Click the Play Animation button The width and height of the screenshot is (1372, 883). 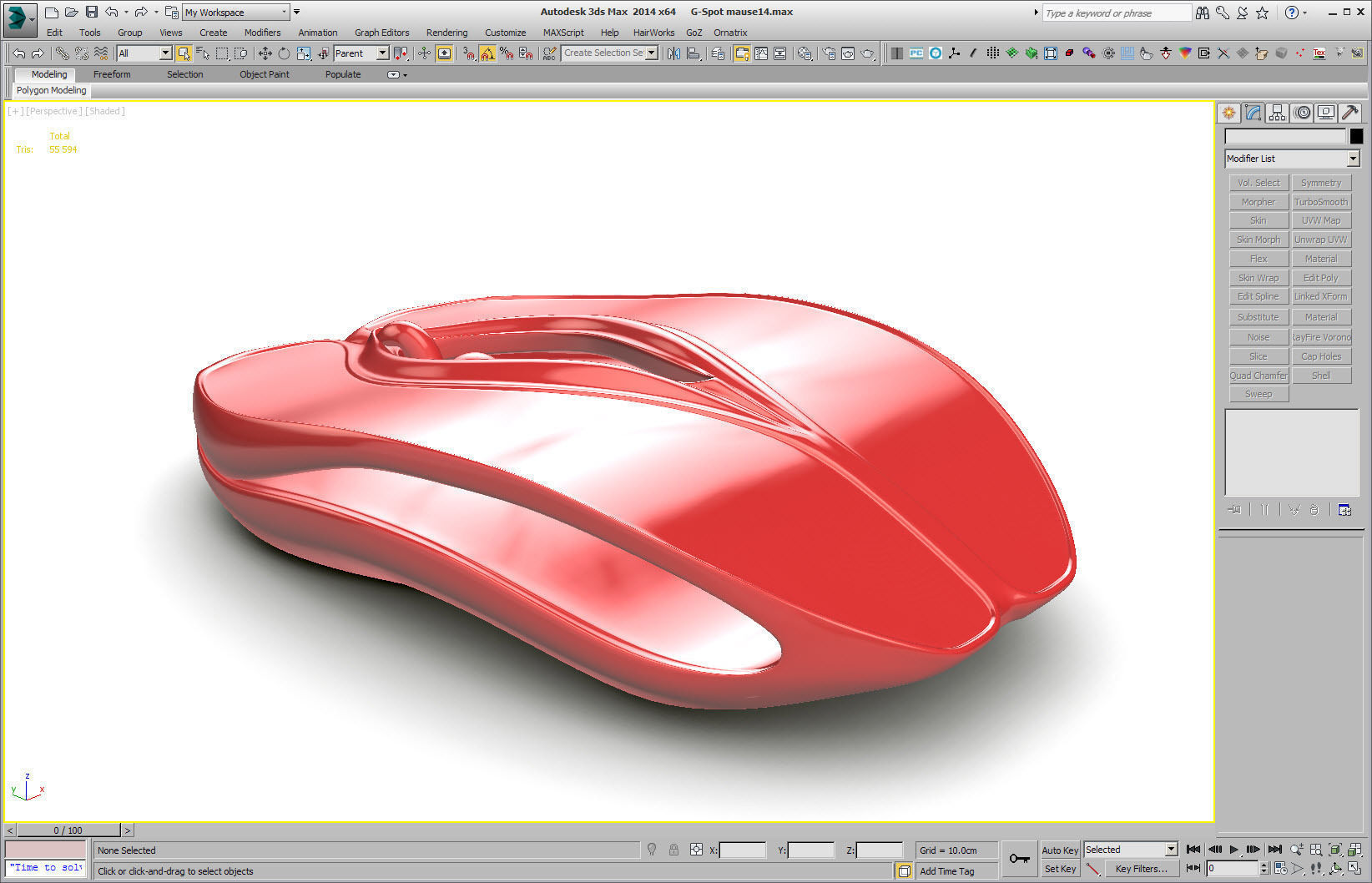click(x=1233, y=850)
